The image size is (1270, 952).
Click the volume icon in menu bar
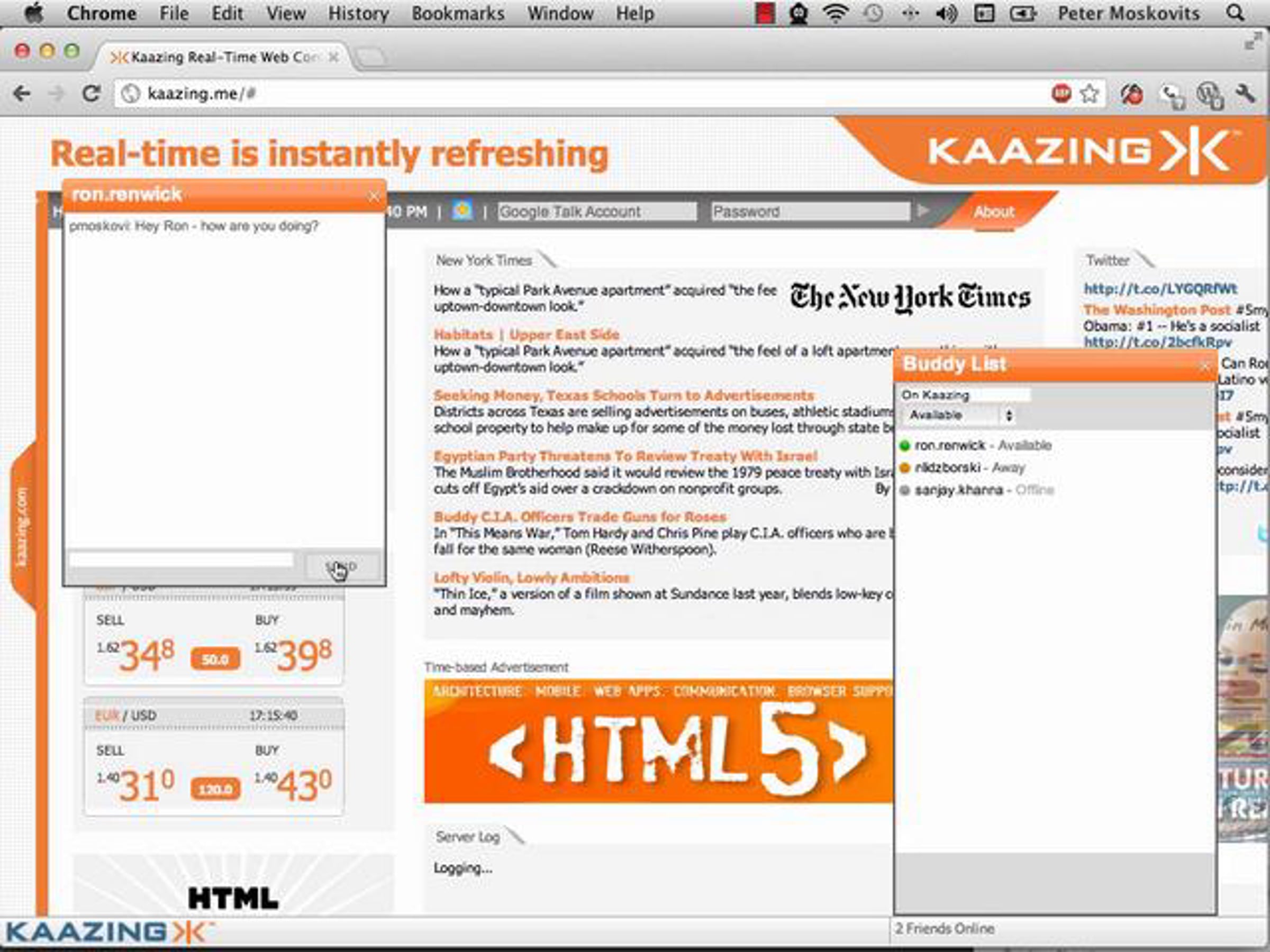pos(946,13)
